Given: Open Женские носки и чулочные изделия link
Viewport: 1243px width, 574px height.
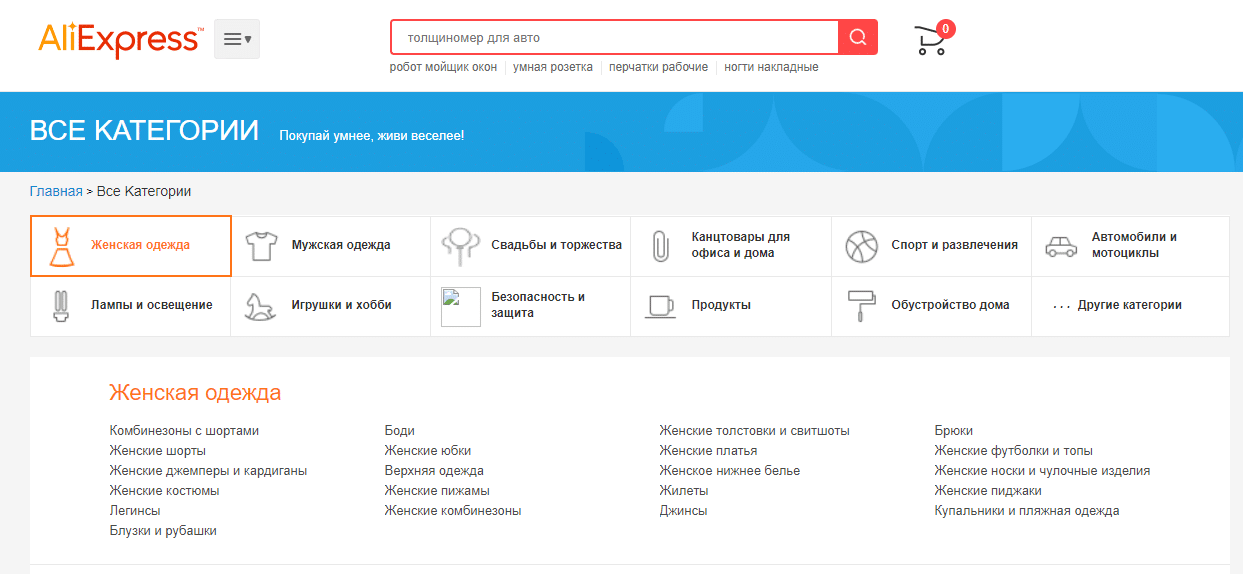Looking at the screenshot, I should [1042, 471].
